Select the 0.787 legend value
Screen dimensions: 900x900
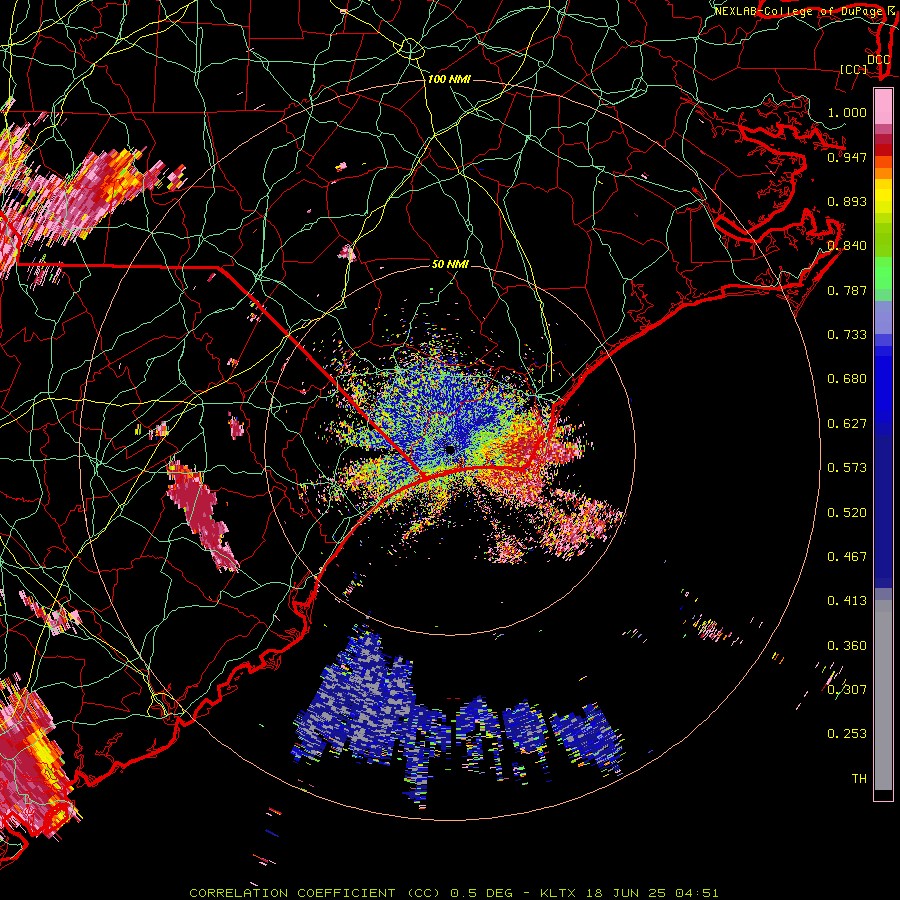[847, 290]
